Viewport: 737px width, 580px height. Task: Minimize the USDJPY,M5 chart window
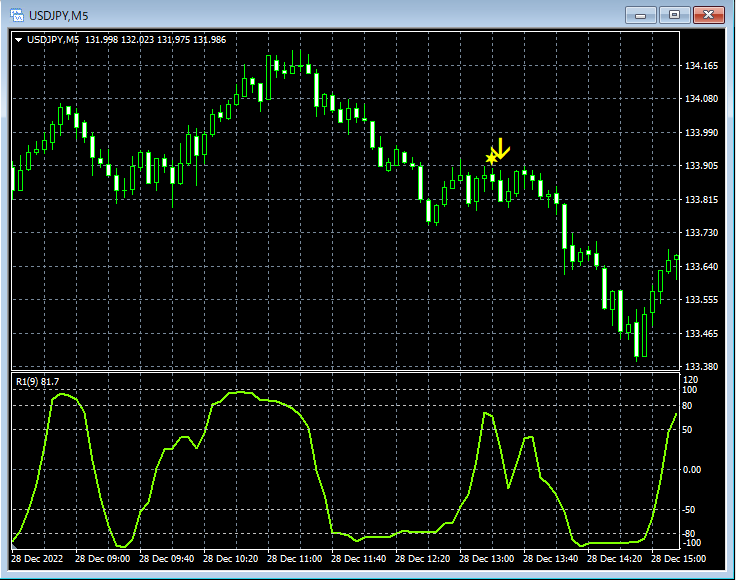click(x=640, y=16)
